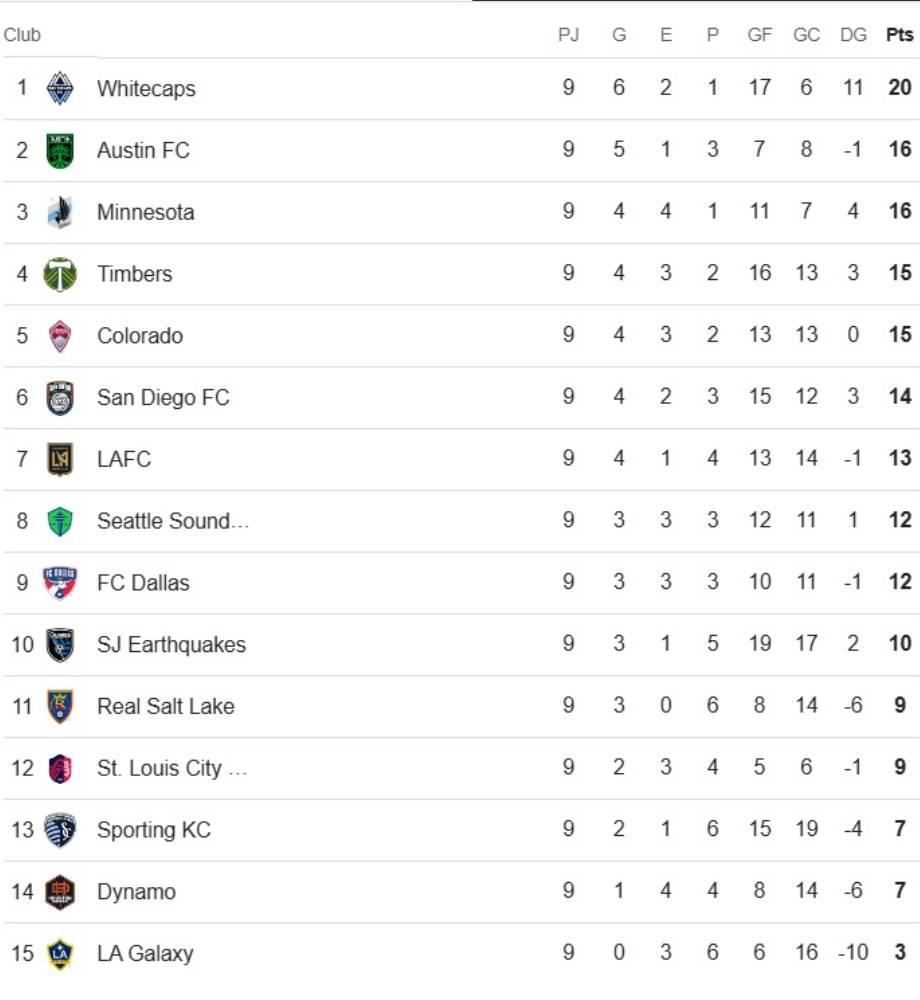Click the Pts column header

tap(899, 35)
